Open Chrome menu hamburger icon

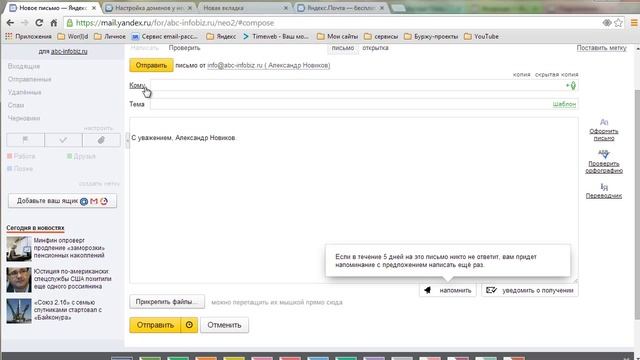[x=635, y=23]
